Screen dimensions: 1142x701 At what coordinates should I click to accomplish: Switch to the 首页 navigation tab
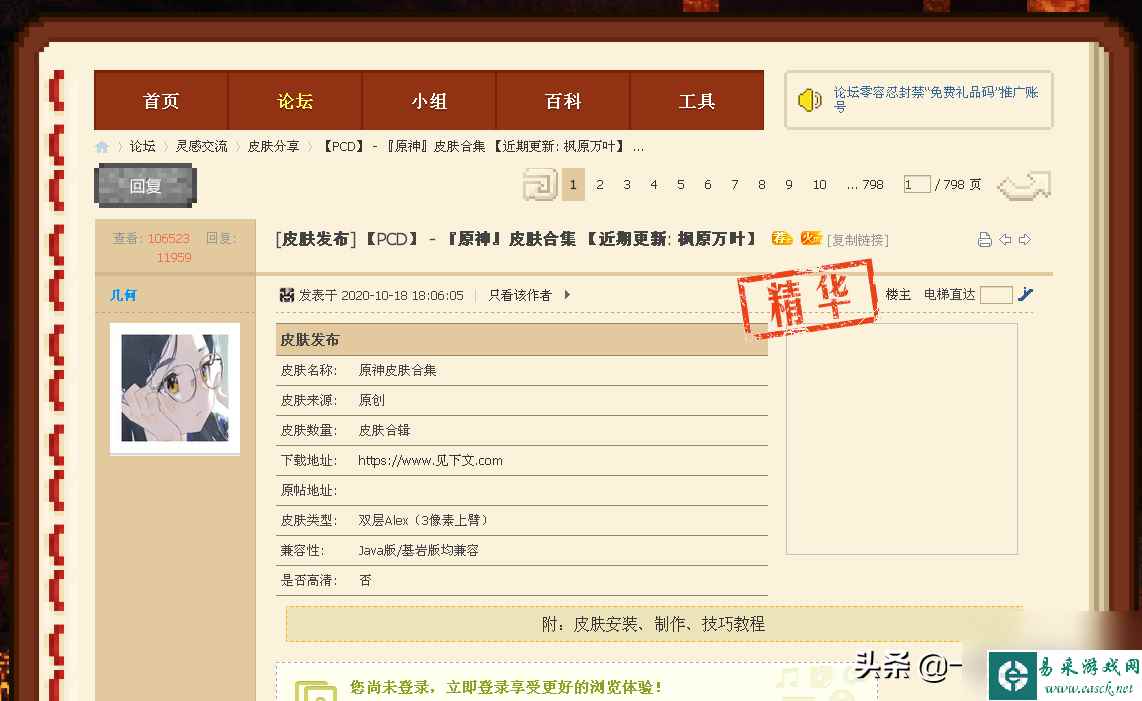[161, 100]
